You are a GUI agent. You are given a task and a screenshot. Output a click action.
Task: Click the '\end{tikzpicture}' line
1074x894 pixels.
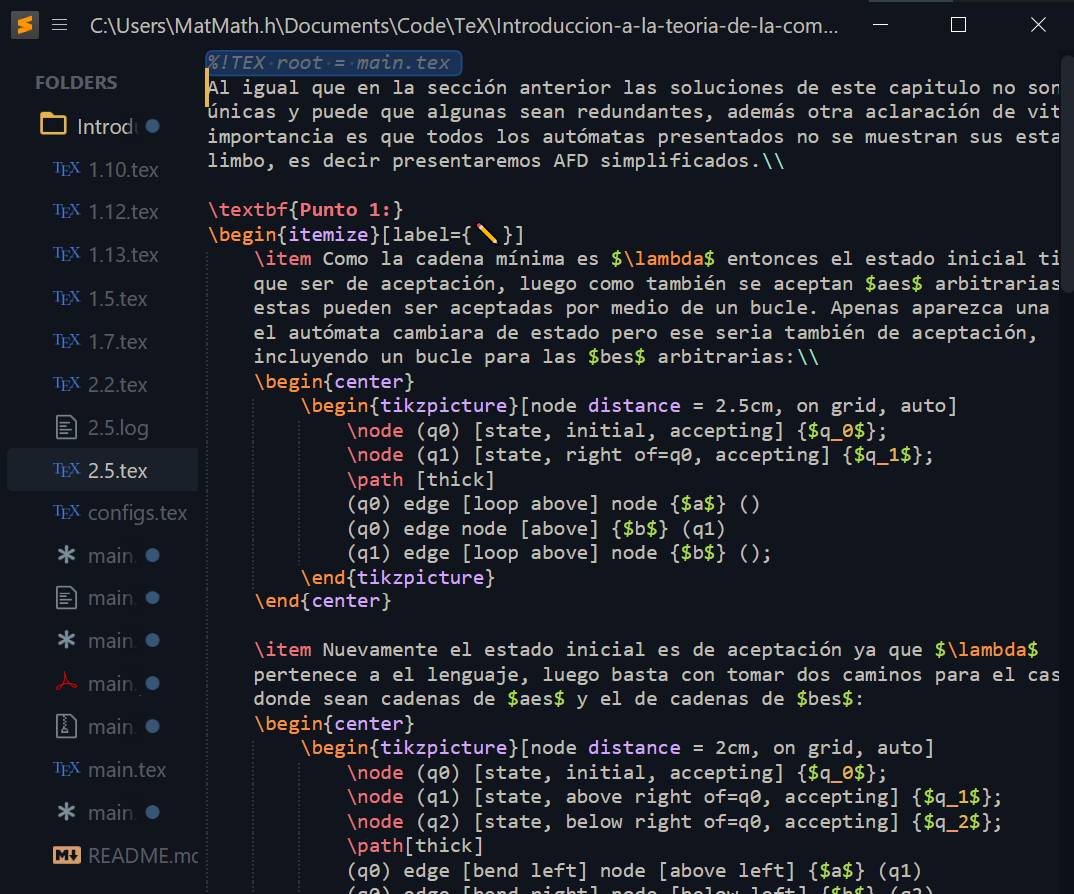point(397,578)
